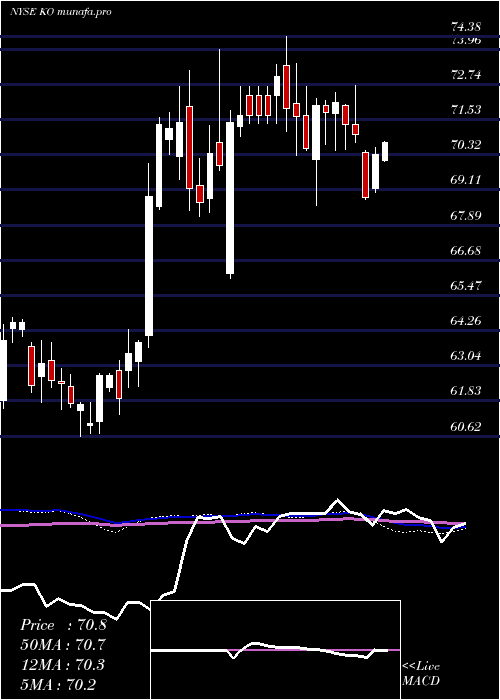This screenshot has width=500, height=700.
Task: Click the NYSE KO munafa.pro chart title
Action: point(60,12)
